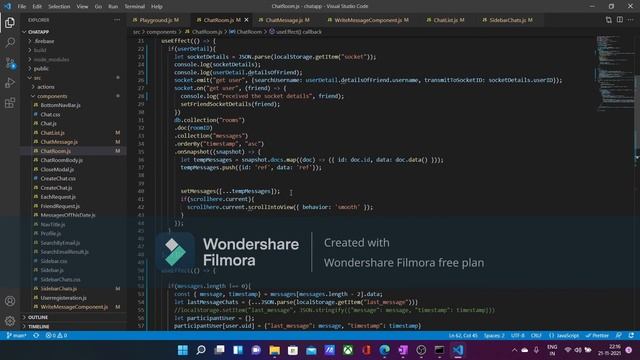Open the Run menu
This screenshot has height=360, width=640.
coord(113,7)
